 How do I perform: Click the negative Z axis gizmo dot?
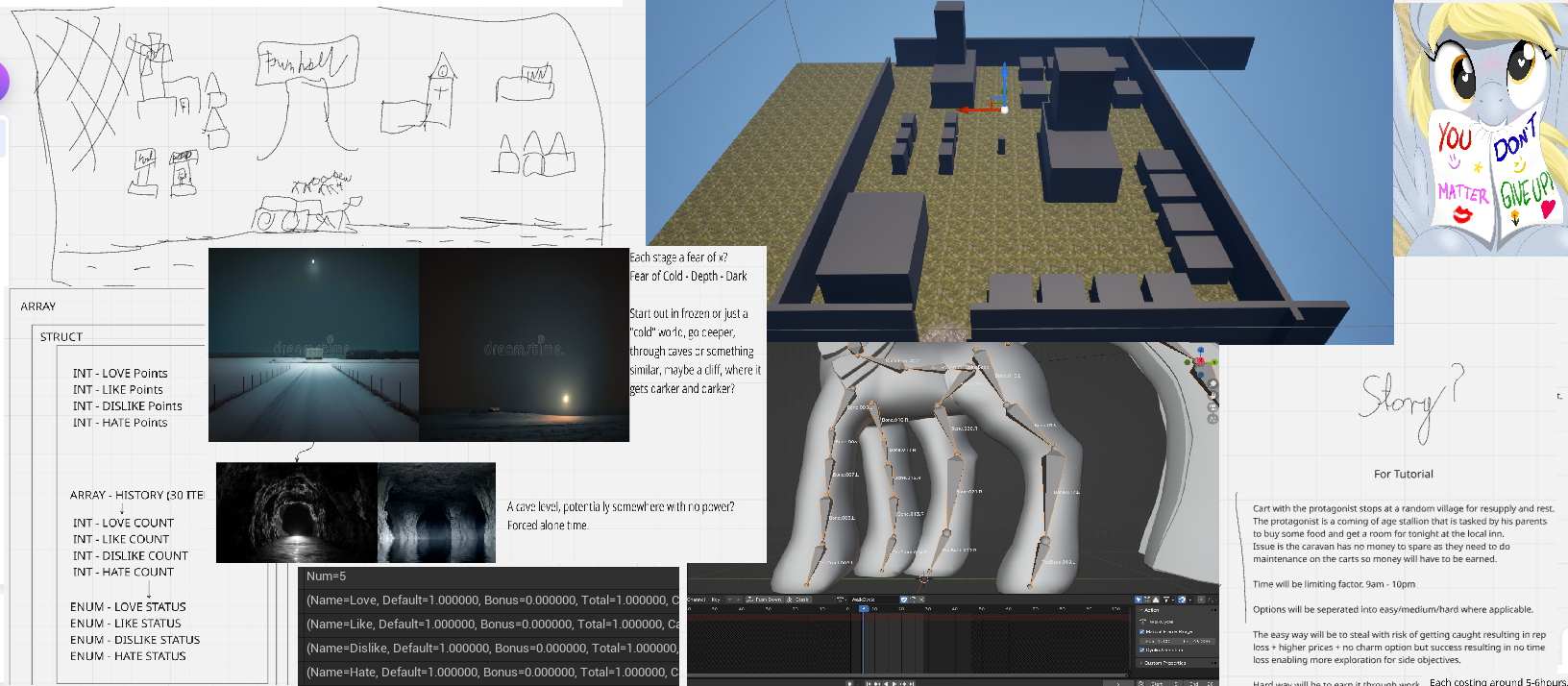tap(1200, 375)
